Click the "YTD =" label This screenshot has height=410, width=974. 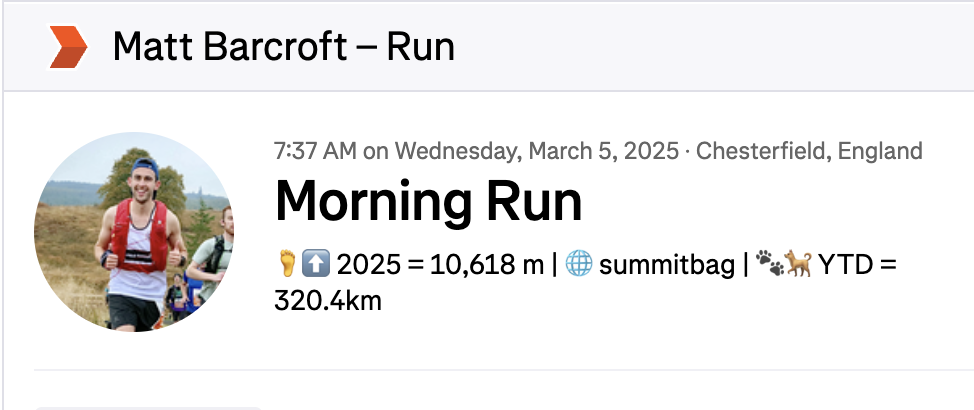(857, 265)
